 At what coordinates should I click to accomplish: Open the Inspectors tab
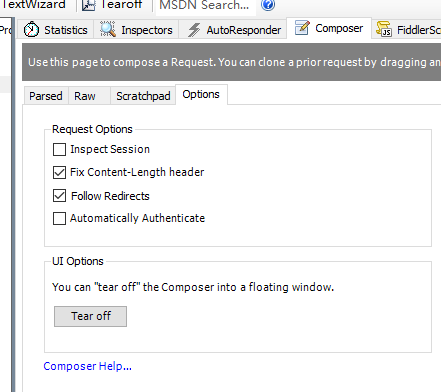click(136, 30)
